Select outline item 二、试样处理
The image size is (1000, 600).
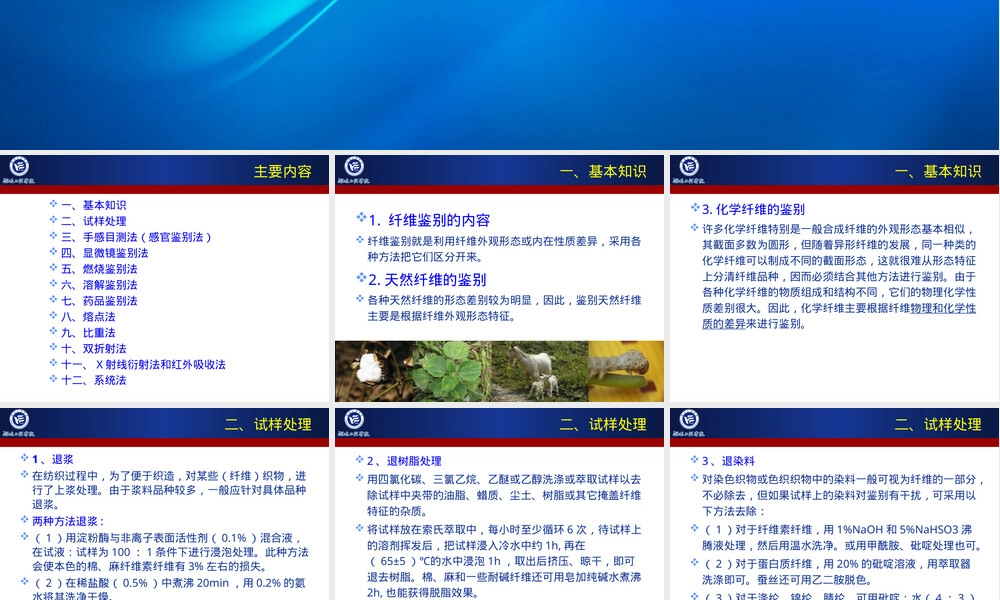[x=94, y=221]
